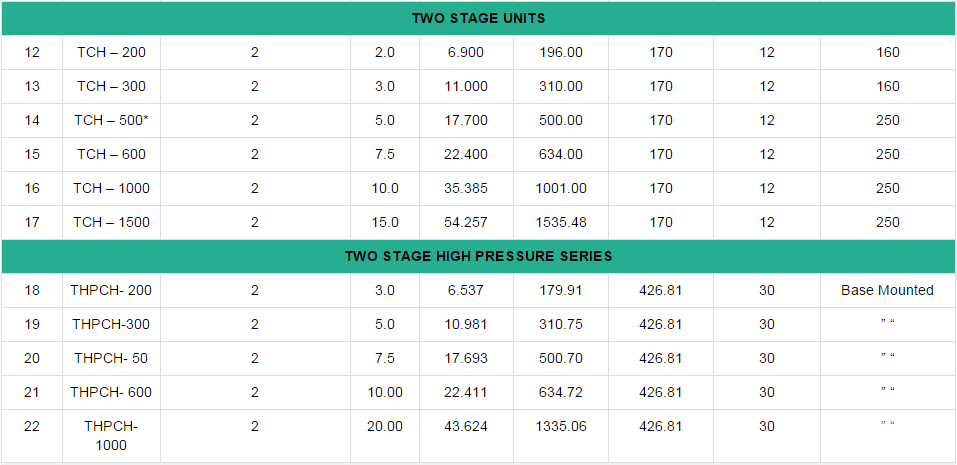Viewport: 957px width, 465px height.
Task: Select the 43.624 value cell
Action: pos(466,426)
